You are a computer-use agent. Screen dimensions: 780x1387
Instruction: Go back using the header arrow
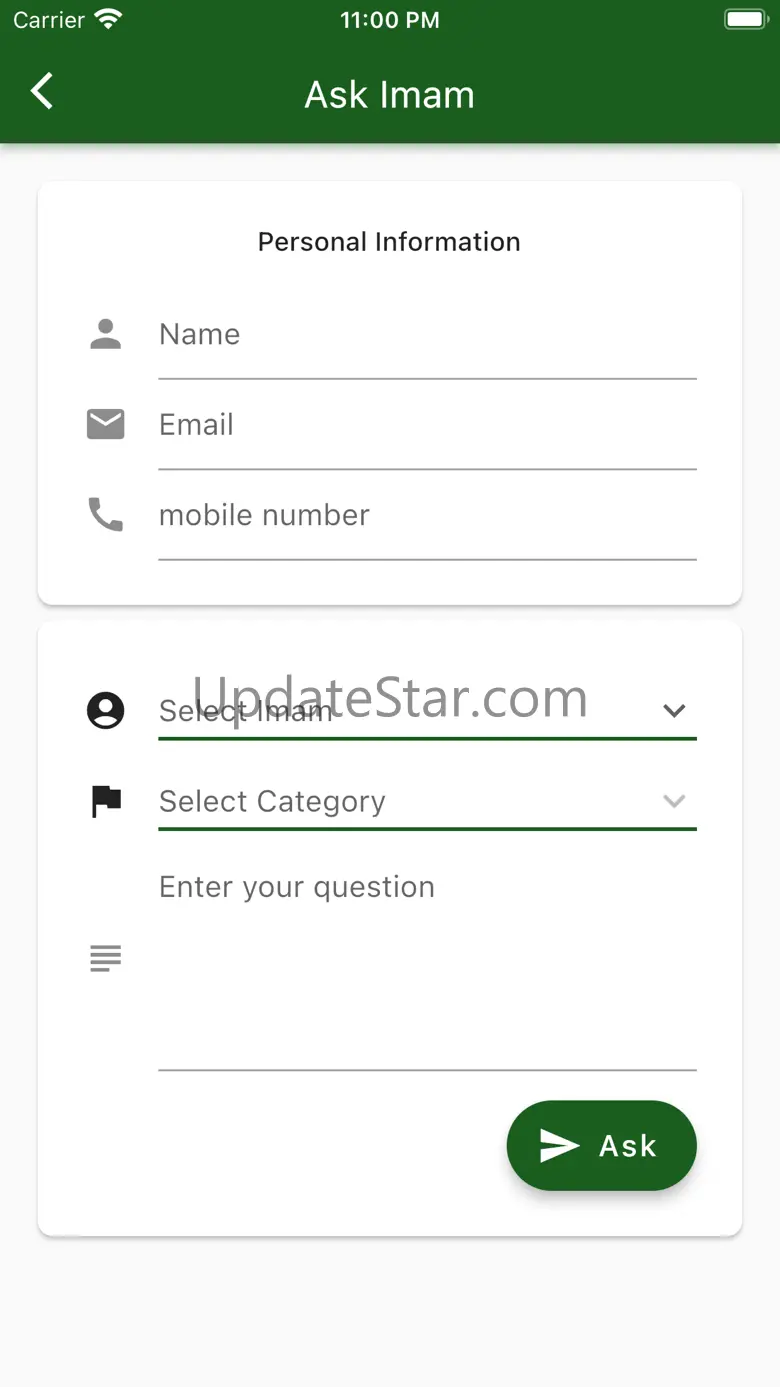tap(42, 91)
